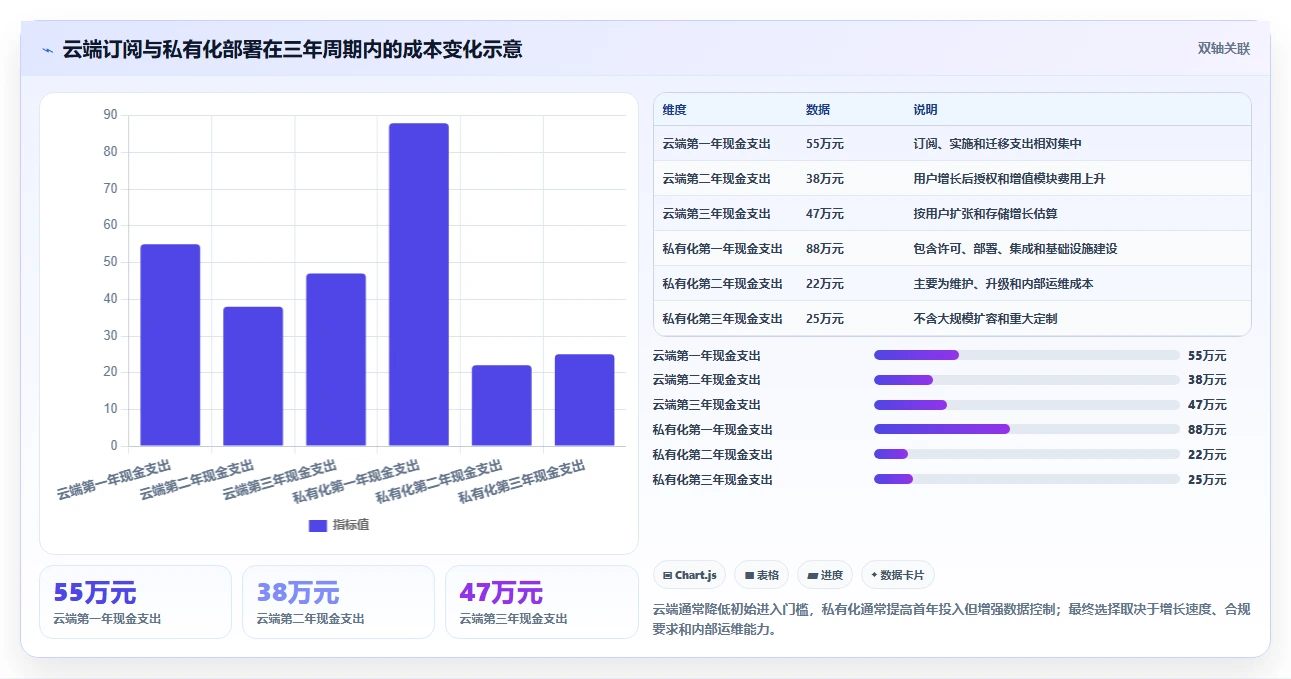Viewport: 1291px width, 679px height.
Task: Open the 38万元 data card
Action: tap(338, 602)
